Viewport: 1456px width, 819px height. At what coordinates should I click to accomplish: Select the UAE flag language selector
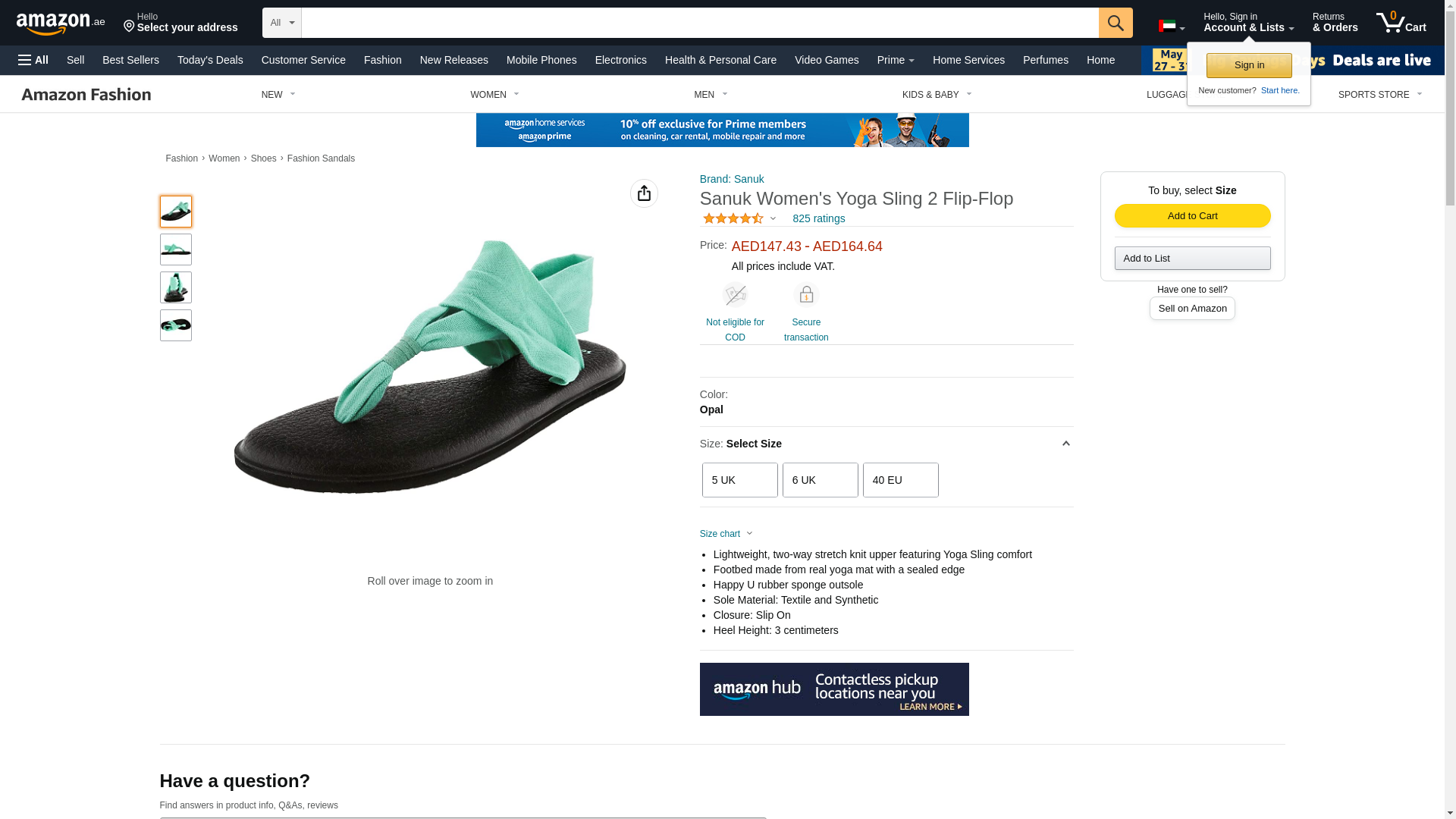[x=1172, y=27]
